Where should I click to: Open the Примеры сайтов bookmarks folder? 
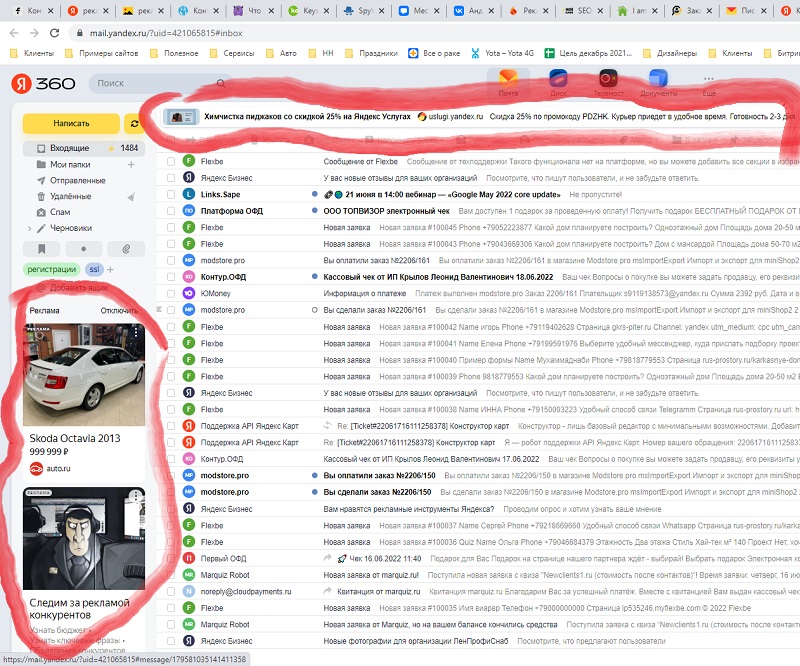[102, 53]
